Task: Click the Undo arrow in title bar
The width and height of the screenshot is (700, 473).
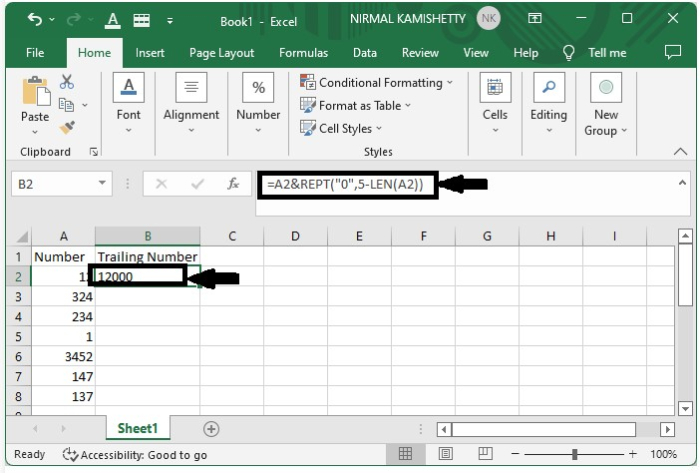Action: [x=36, y=19]
